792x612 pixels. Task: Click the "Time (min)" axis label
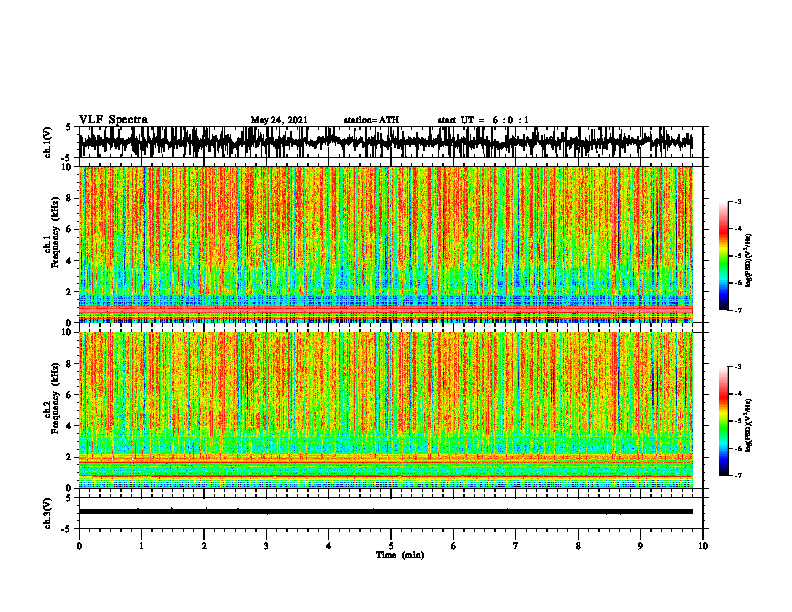400,555
